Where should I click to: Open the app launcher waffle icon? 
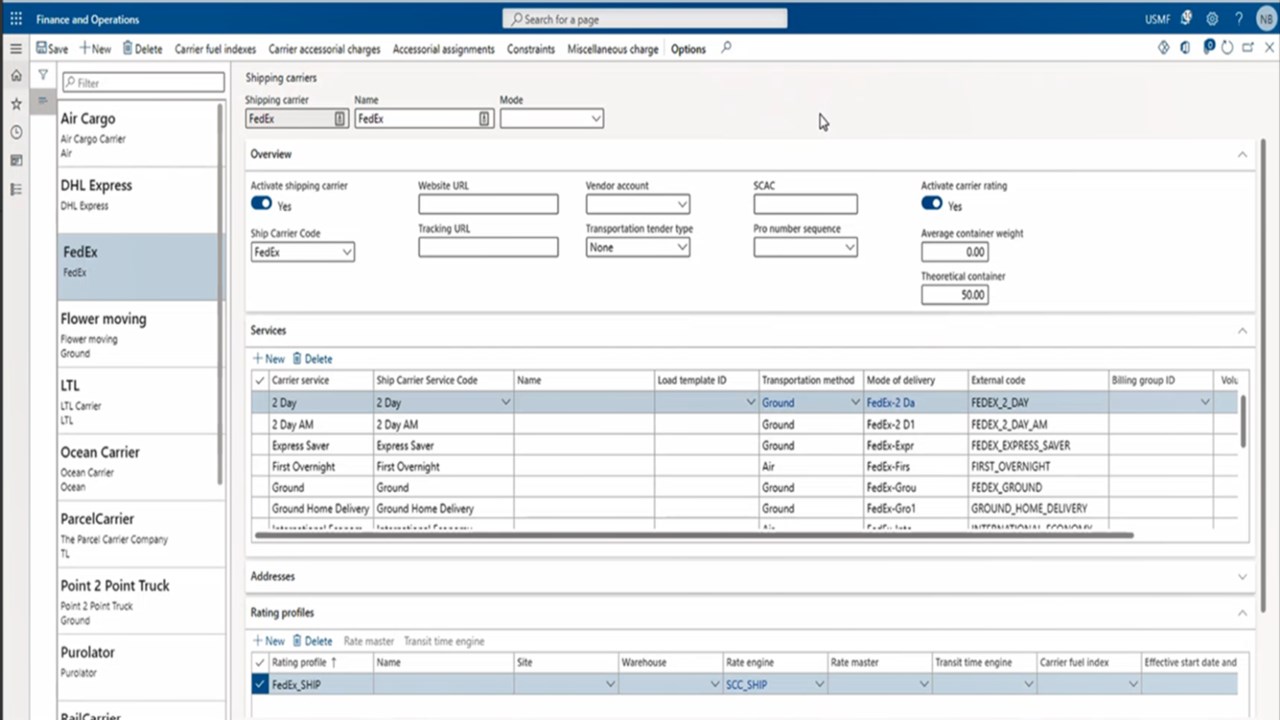click(15, 19)
